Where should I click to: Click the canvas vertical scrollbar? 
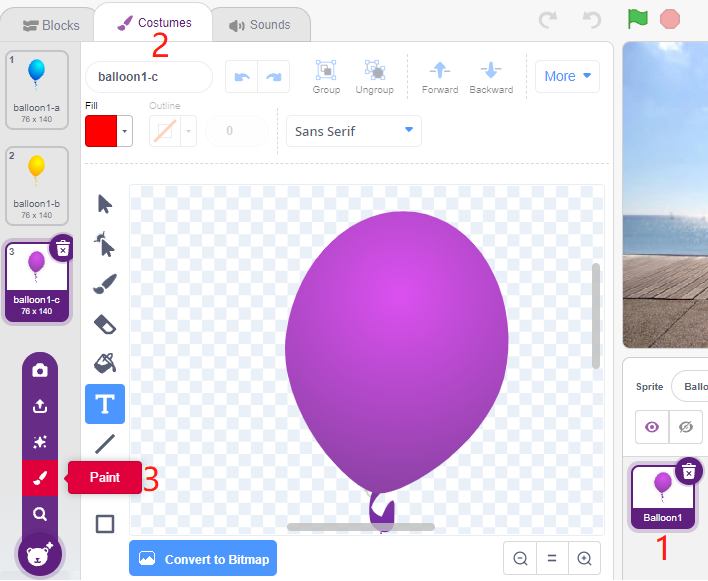point(596,316)
